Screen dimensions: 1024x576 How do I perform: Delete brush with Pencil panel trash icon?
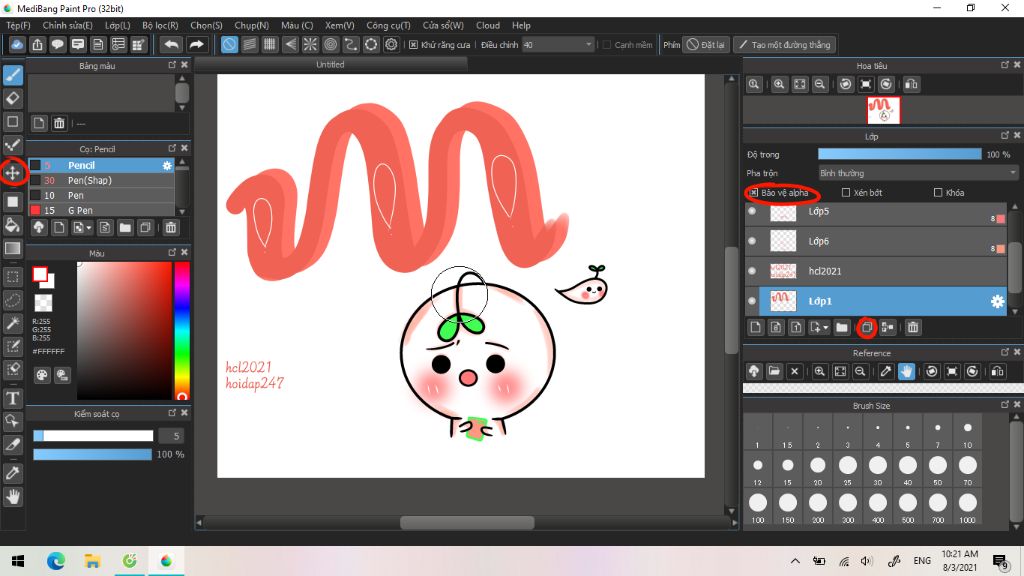click(171, 227)
